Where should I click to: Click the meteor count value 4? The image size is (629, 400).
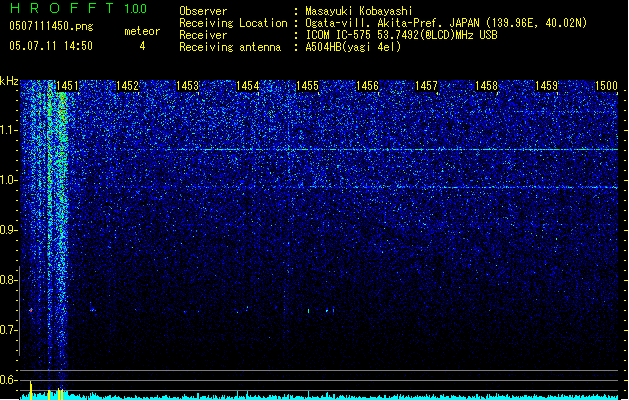tap(142, 46)
